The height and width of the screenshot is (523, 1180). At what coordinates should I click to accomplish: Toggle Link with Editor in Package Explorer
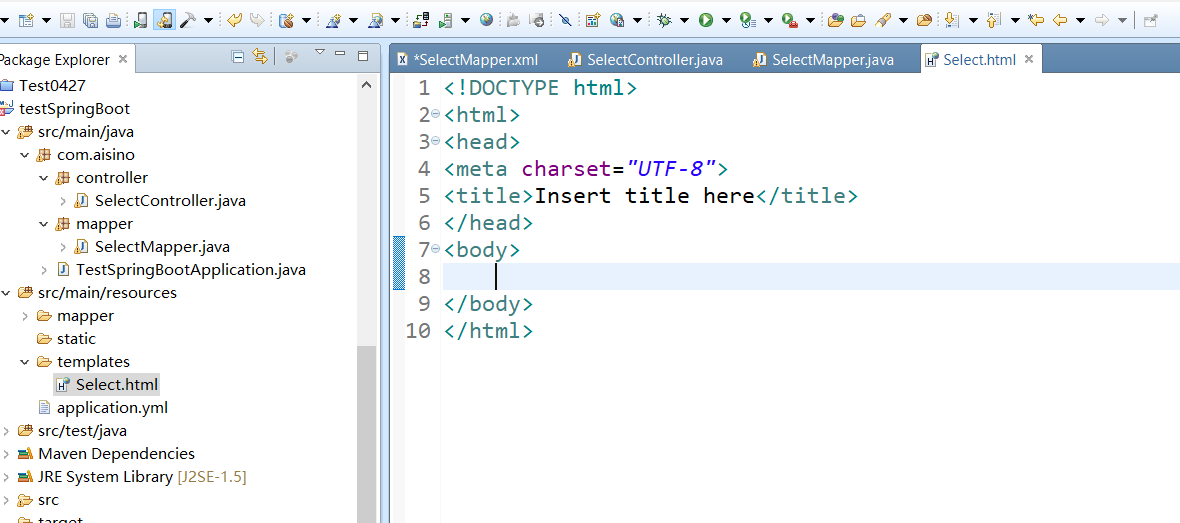pyautogui.click(x=260, y=56)
